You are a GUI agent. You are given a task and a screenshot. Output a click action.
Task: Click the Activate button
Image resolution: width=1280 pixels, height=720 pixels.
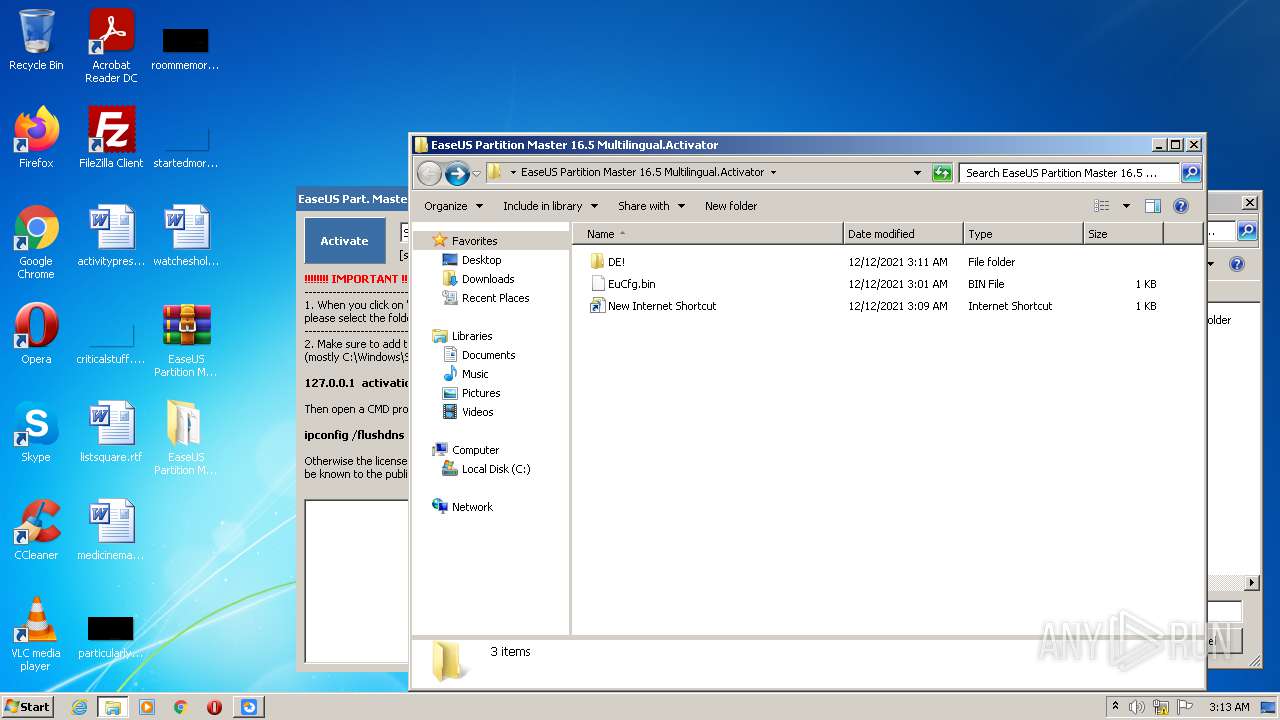(x=344, y=241)
